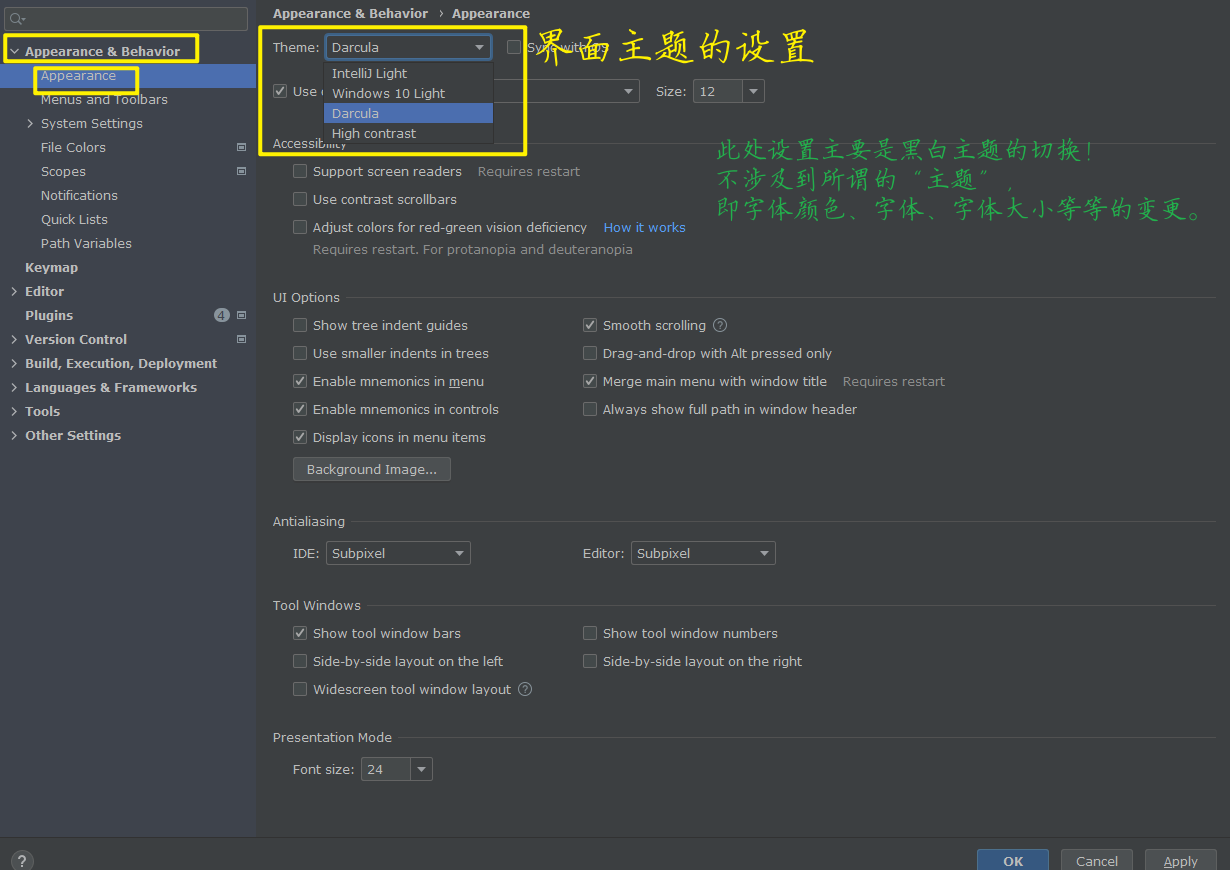Choose High contrast theme option
This screenshot has height=870, width=1230.
click(x=408, y=133)
